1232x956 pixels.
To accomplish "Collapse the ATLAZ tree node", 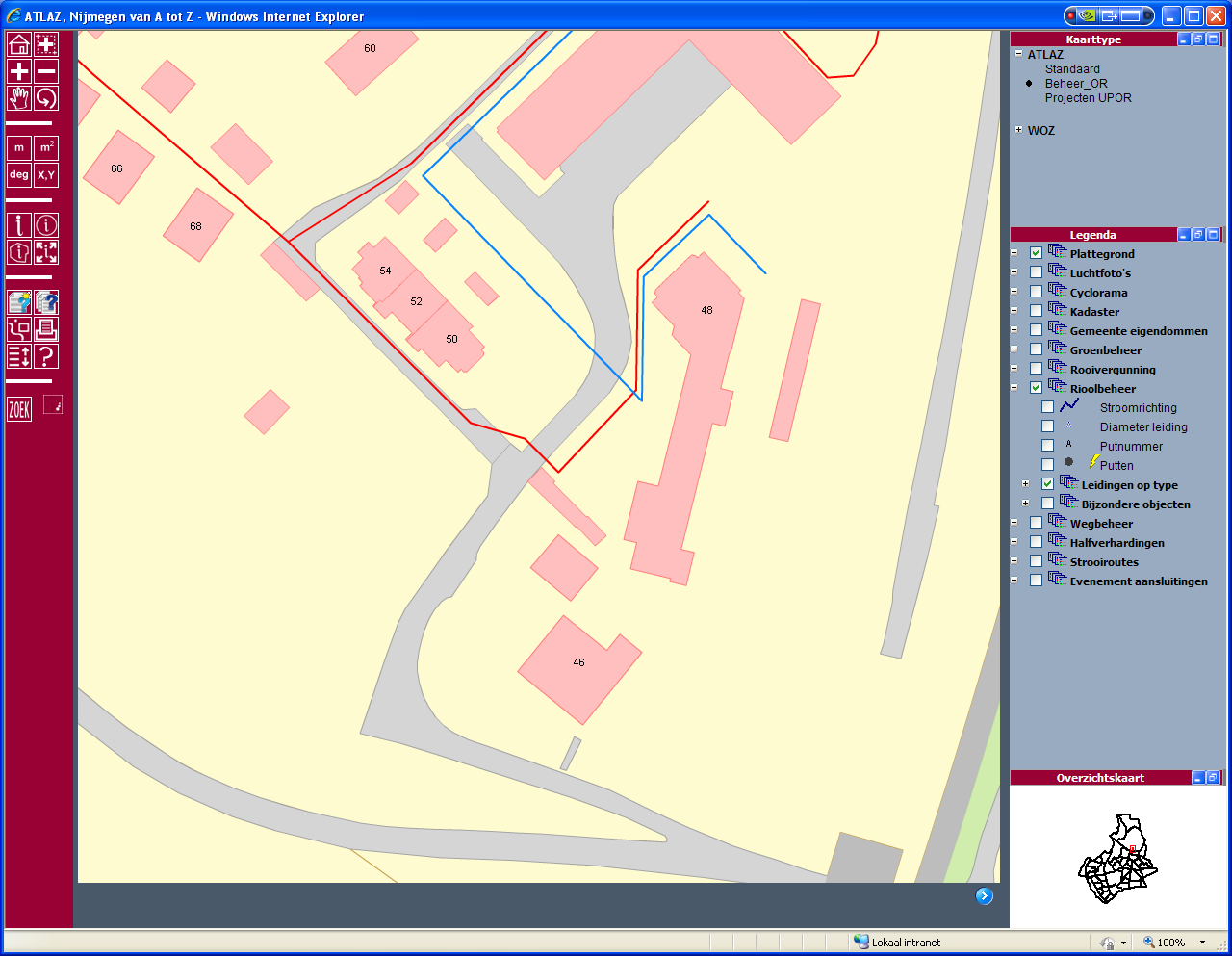I will click(1018, 54).
